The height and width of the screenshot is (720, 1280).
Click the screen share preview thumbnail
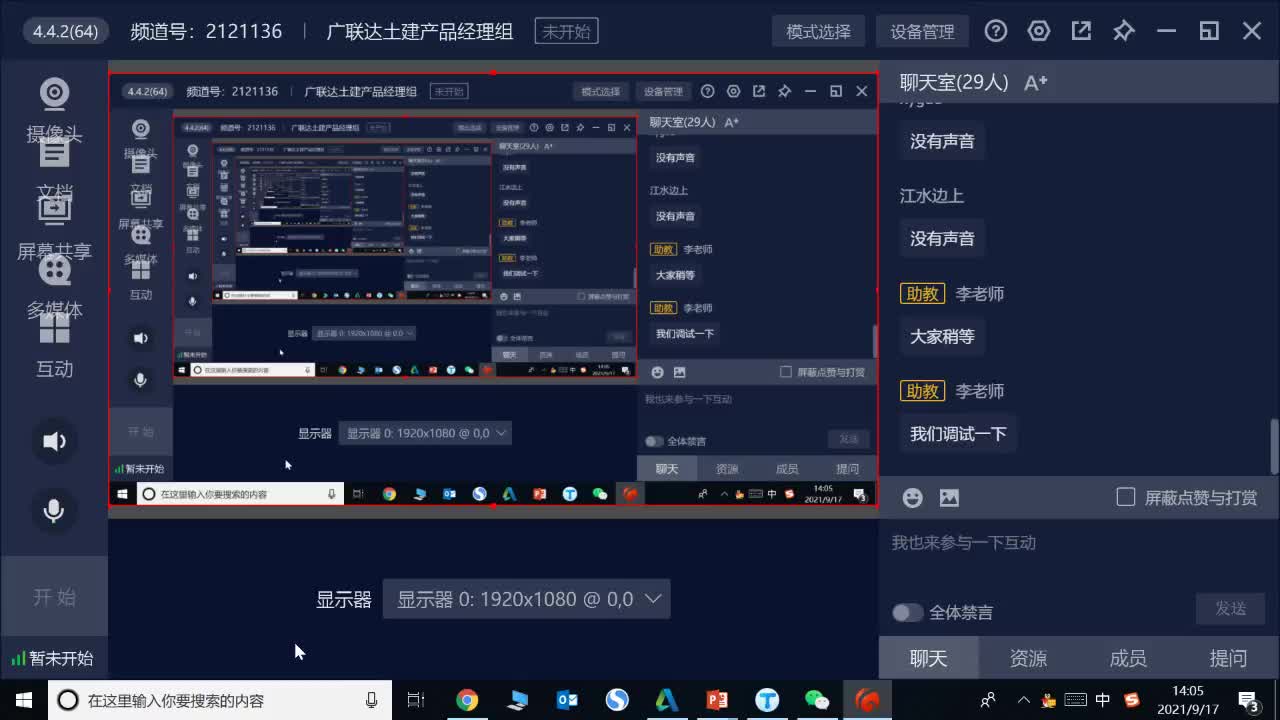[x=493, y=289]
